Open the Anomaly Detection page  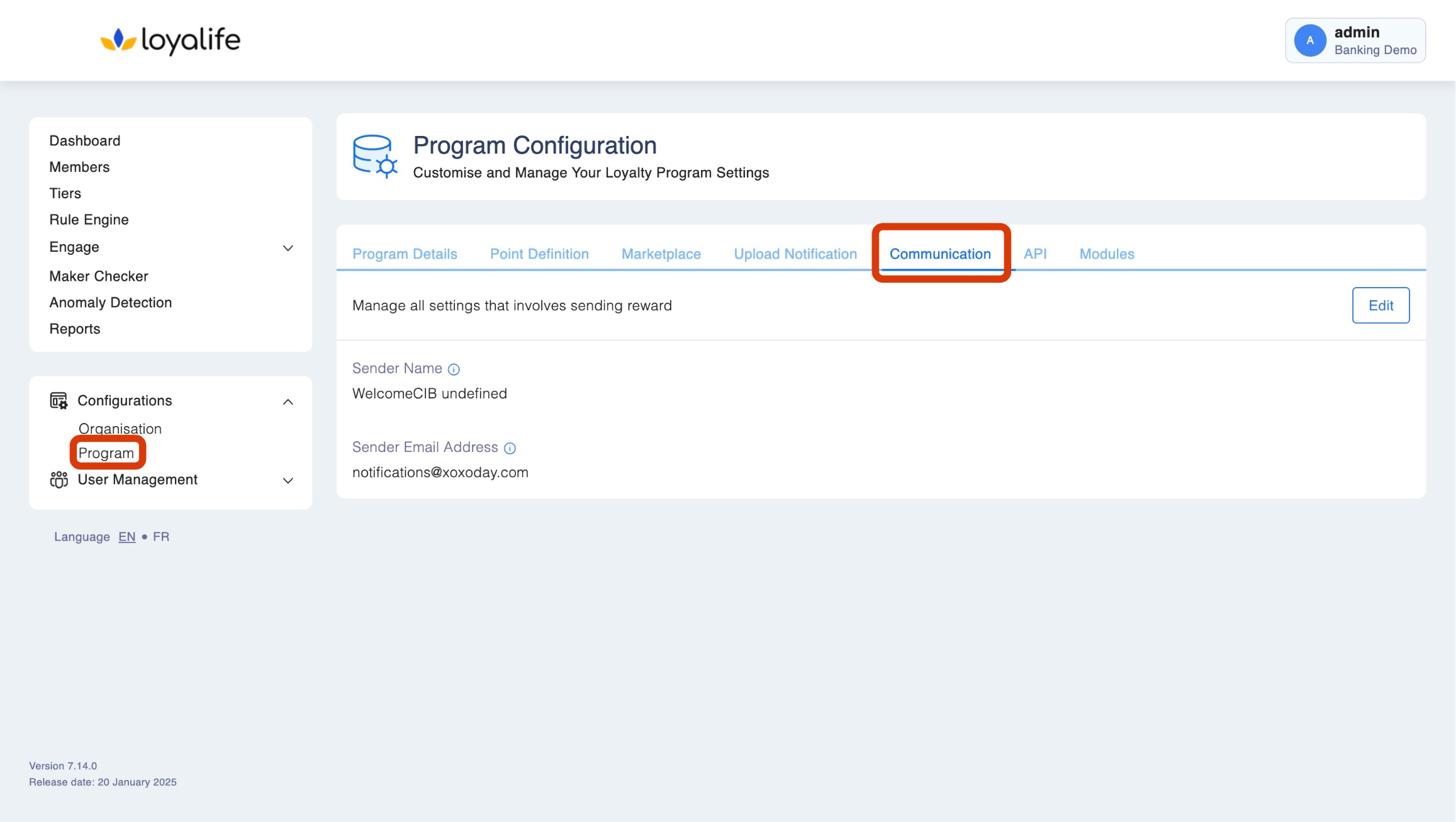(111, 303)
